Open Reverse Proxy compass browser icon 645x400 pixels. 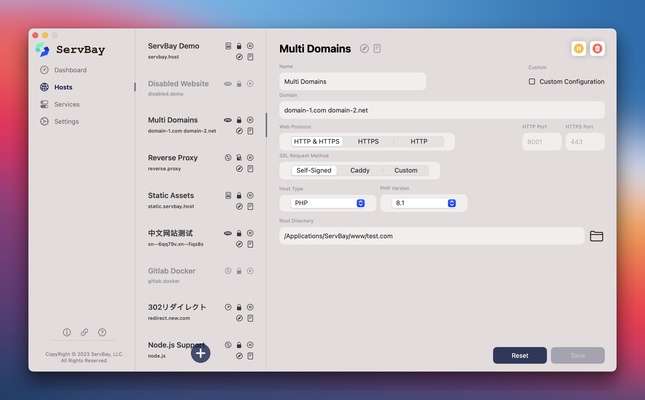click(x=239, y=169)
